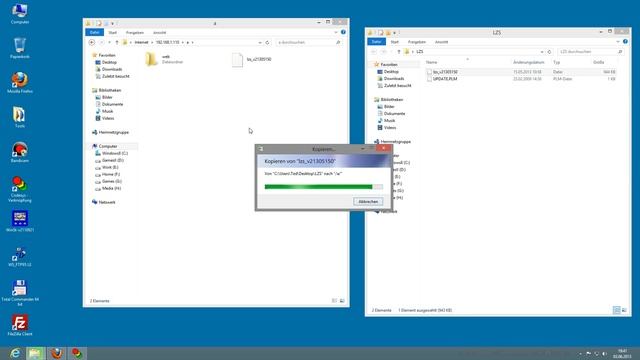The height and width of the screenshot is (360, 640).
Task: Open the Ansicht tab in the LZS window
Action: (x=442, y=42)
